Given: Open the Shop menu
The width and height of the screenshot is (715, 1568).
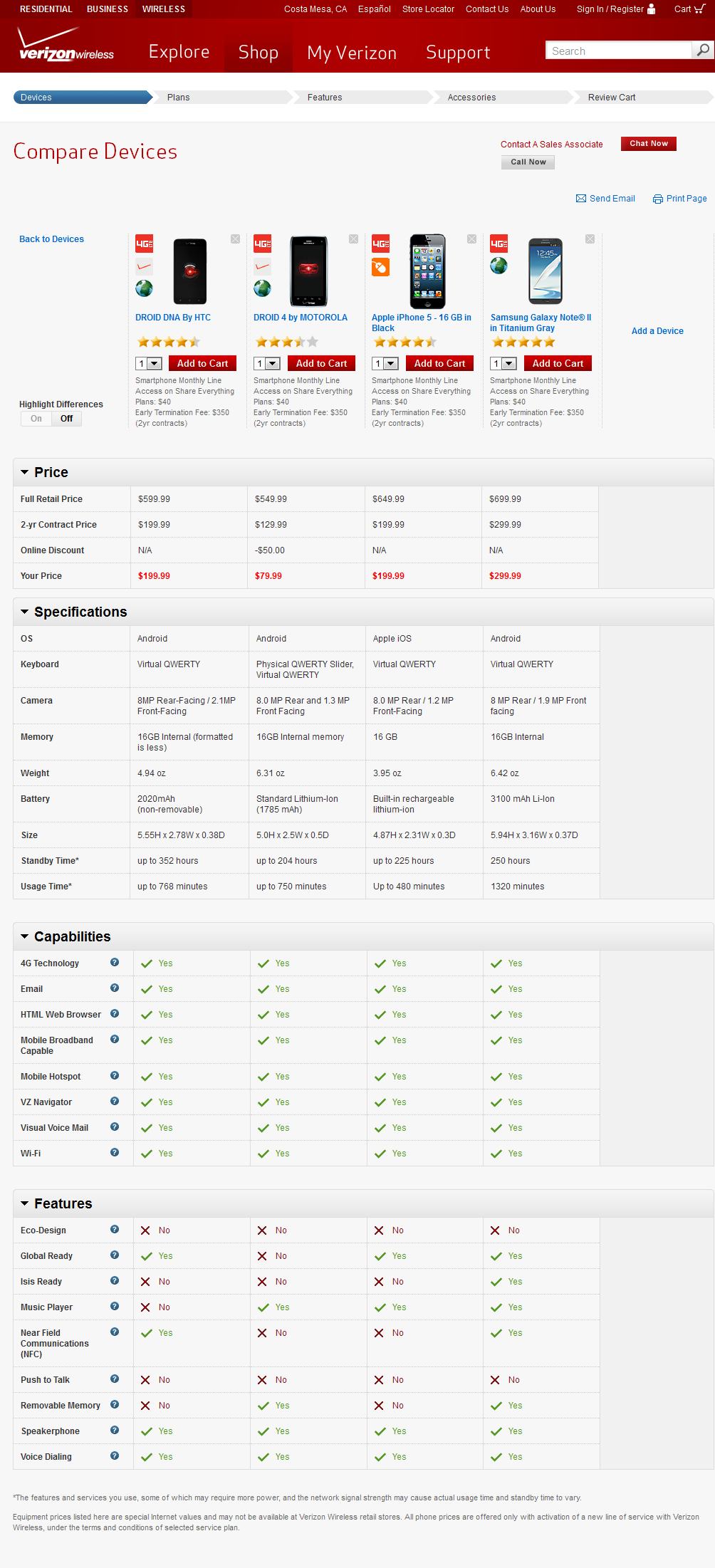Looking at the screenshot, I should point(258,53).
